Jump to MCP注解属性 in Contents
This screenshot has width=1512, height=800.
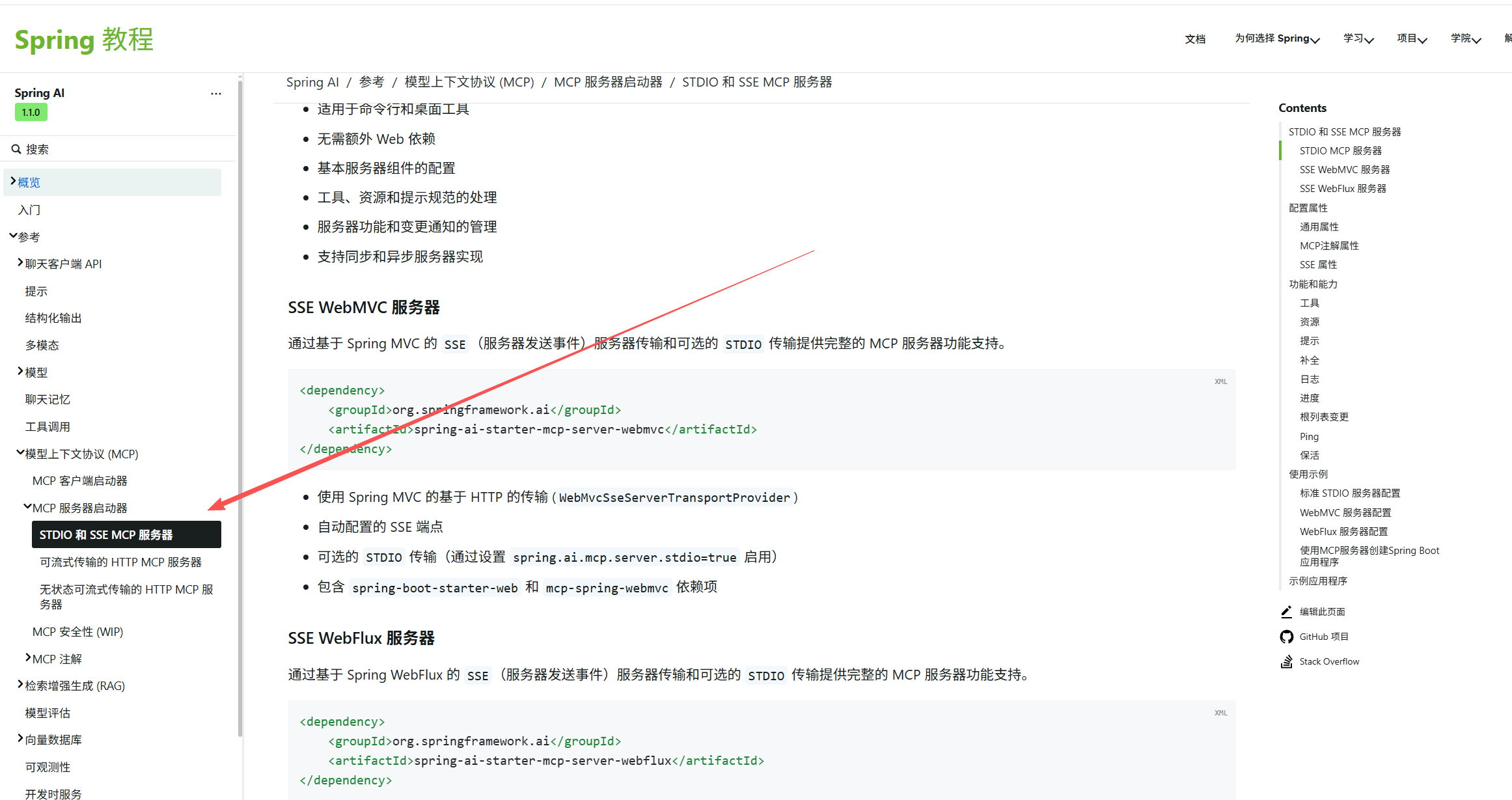click(1329, 245)
